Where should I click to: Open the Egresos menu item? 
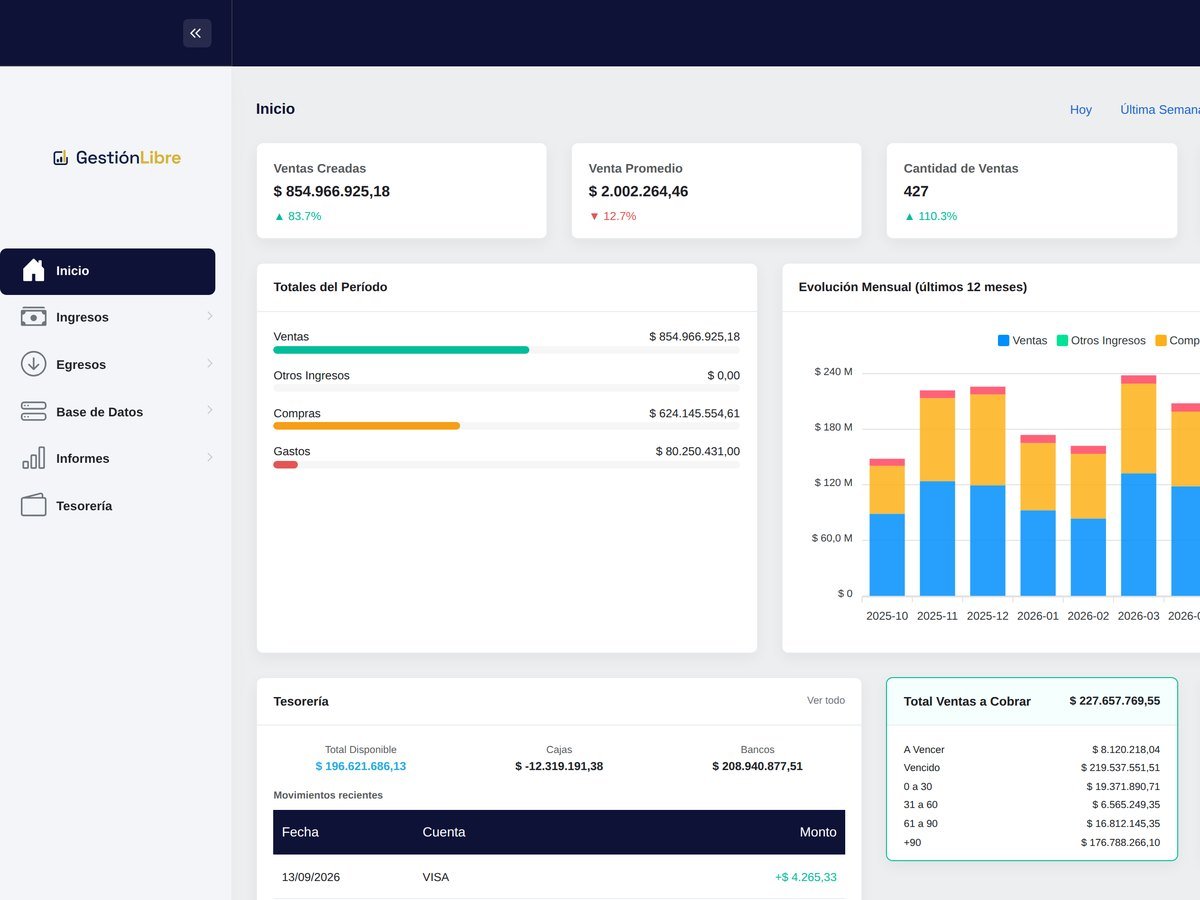(107, 364)
